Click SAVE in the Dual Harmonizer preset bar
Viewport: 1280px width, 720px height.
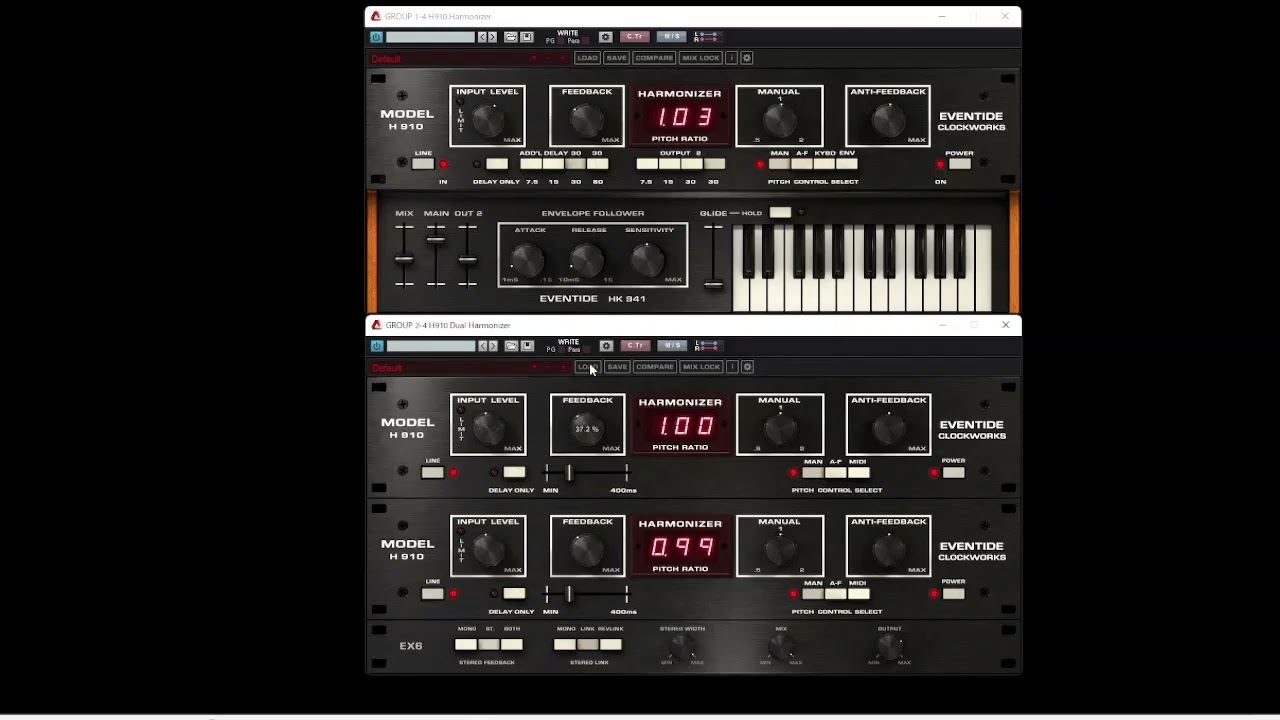617,367
